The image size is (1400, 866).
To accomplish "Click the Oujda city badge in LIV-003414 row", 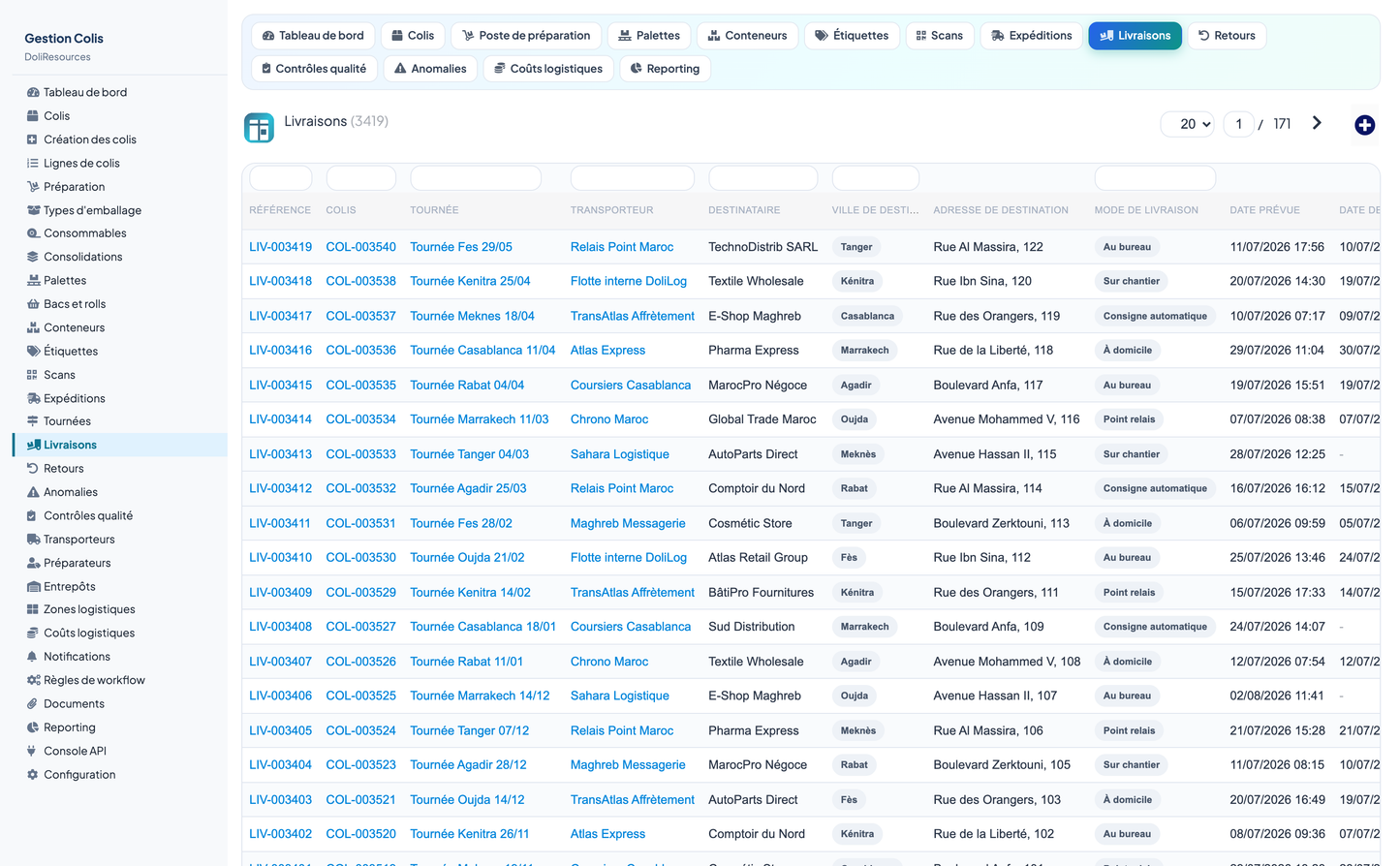I will (x=855, y=419).
